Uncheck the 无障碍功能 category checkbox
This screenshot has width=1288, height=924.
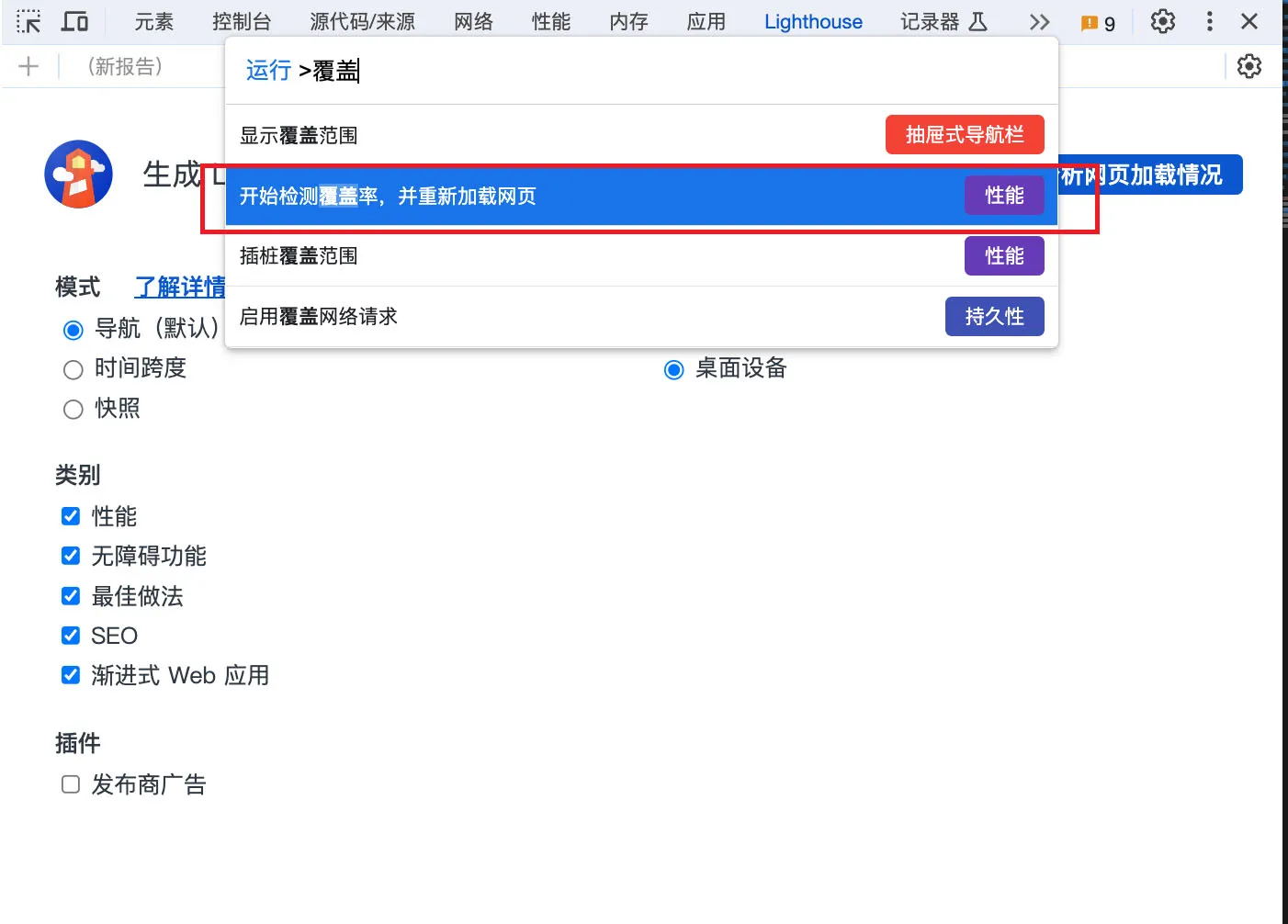tap(71, 556)
